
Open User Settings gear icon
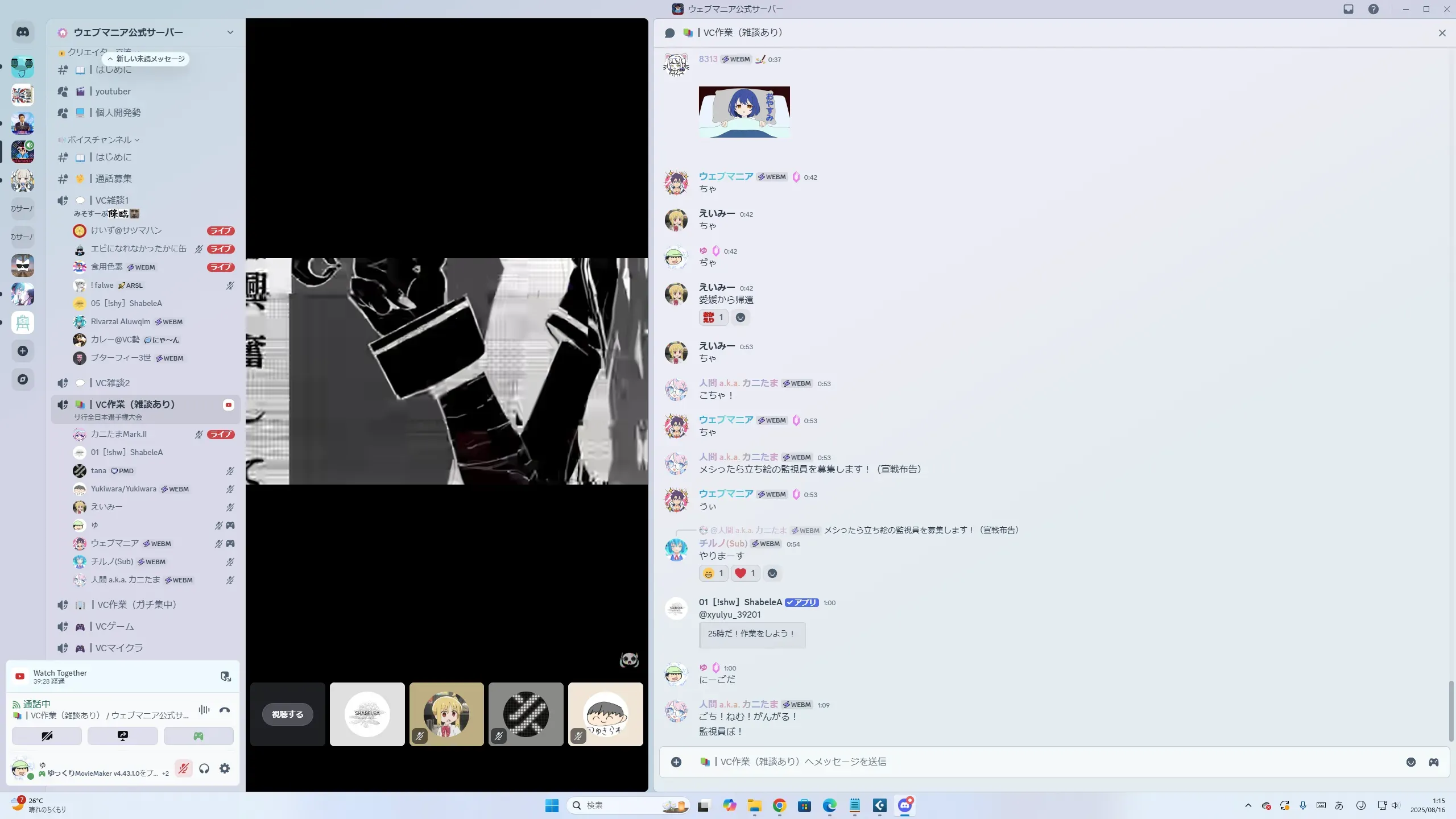pos(225,769)
